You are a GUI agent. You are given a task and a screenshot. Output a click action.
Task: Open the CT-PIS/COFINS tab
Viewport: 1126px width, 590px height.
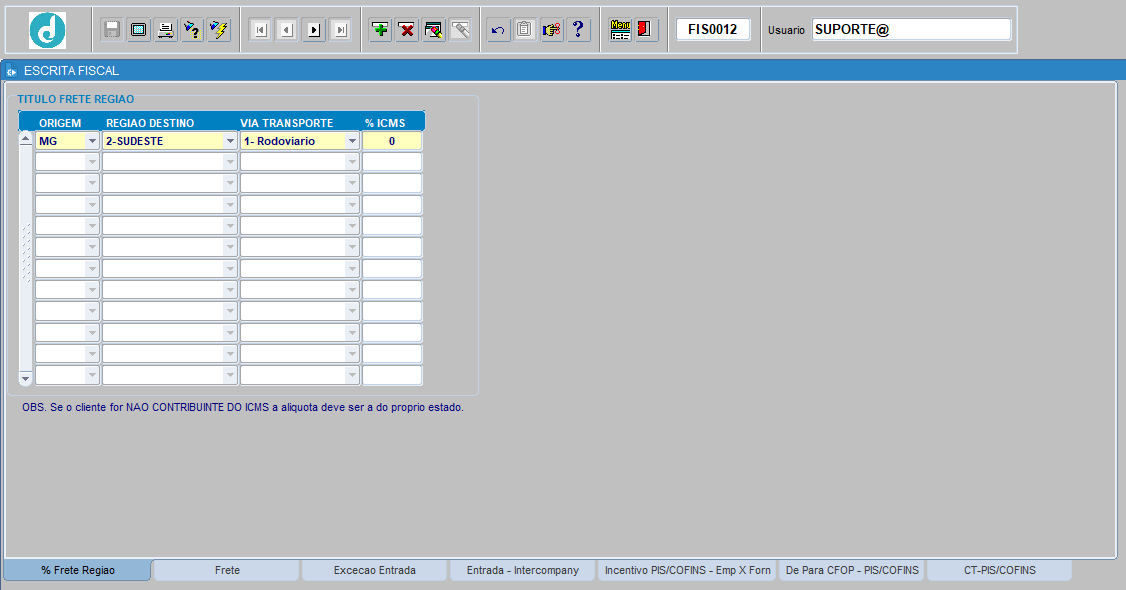pyautogui.click(x=999, y=570)
